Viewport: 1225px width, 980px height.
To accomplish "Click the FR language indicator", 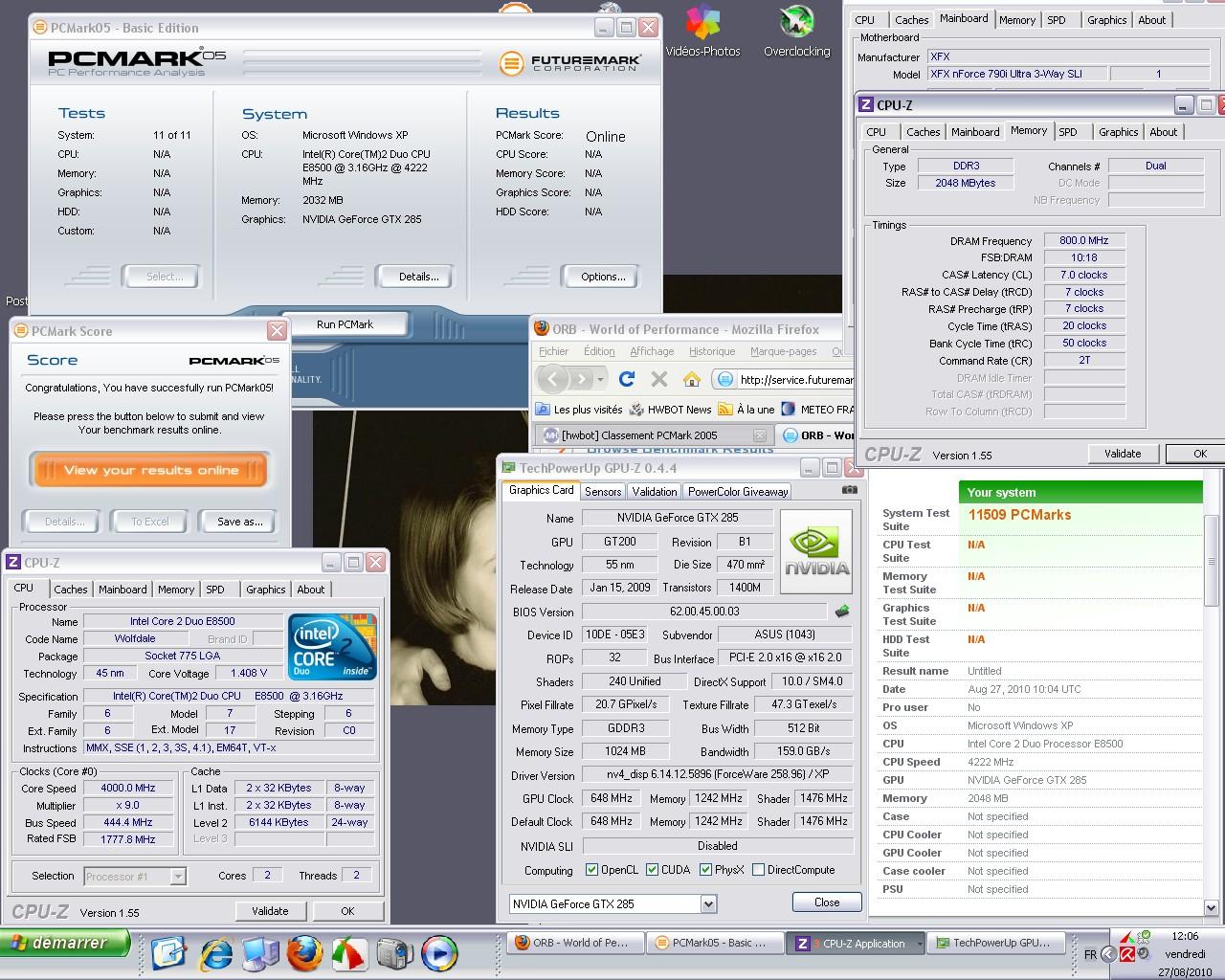I will point(1091,954).
